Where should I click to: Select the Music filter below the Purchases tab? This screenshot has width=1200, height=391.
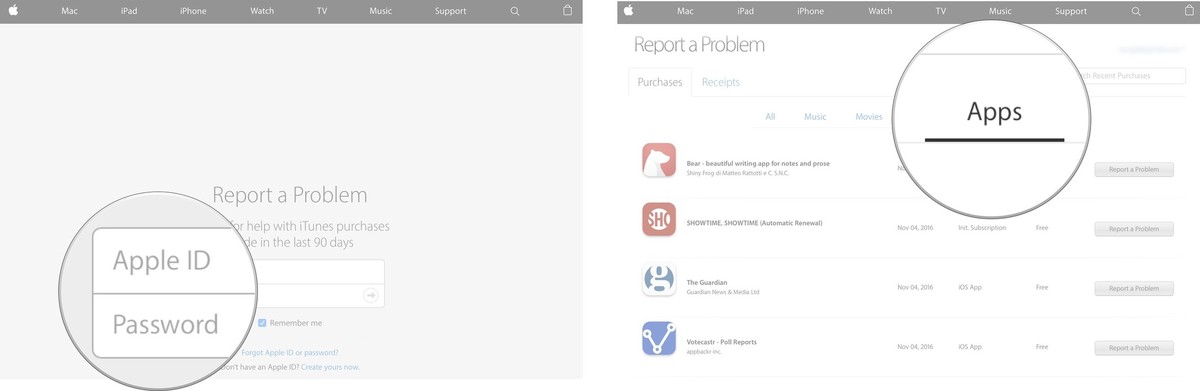pyautogui.click(x=815, y=117)
